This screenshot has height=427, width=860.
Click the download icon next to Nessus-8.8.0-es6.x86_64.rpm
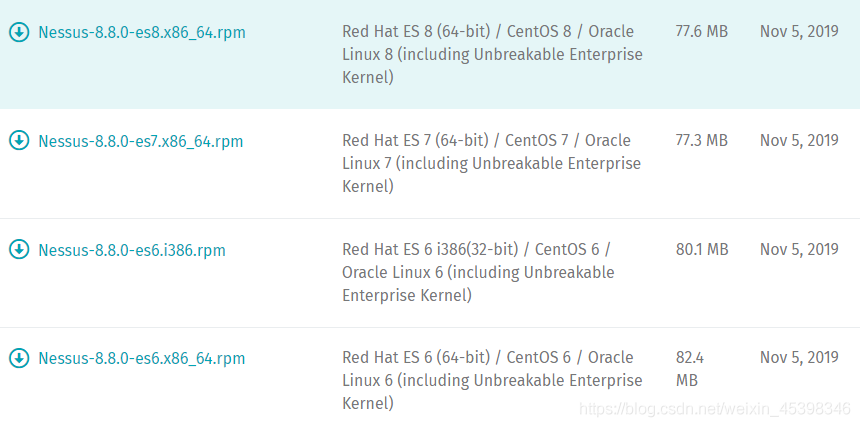tap(19, 358)
